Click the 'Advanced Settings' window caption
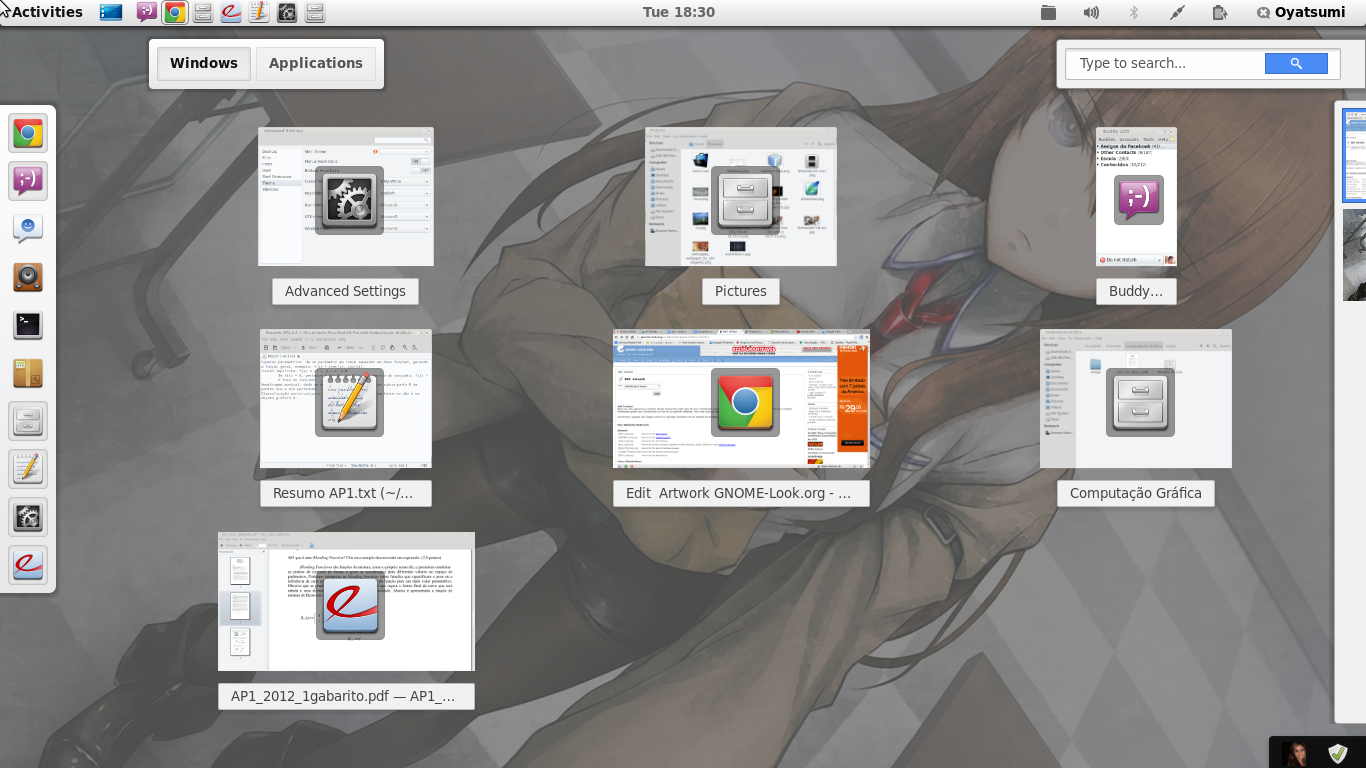1366x768 pixels. click(345, 291)
